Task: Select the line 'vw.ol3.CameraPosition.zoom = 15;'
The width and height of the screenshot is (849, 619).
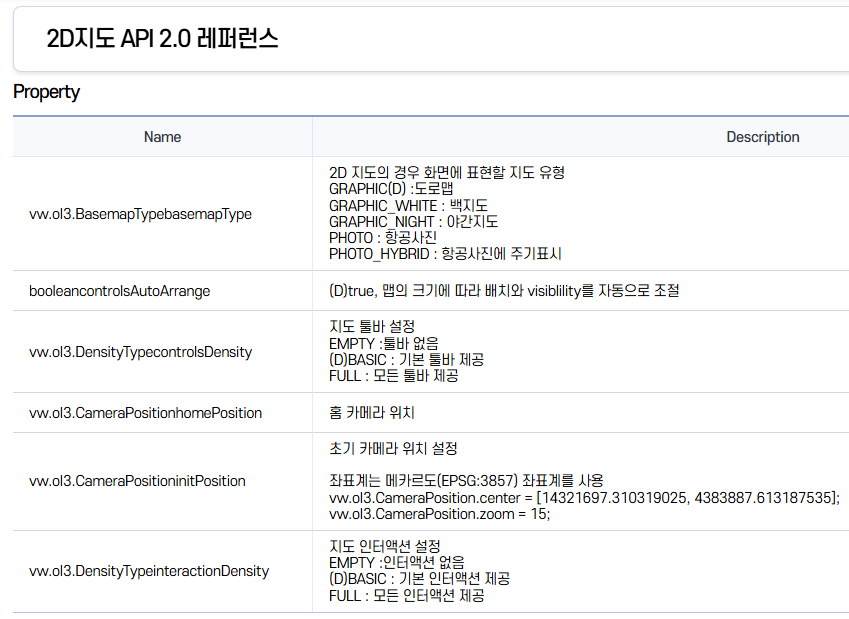Action: pos(440,514)
